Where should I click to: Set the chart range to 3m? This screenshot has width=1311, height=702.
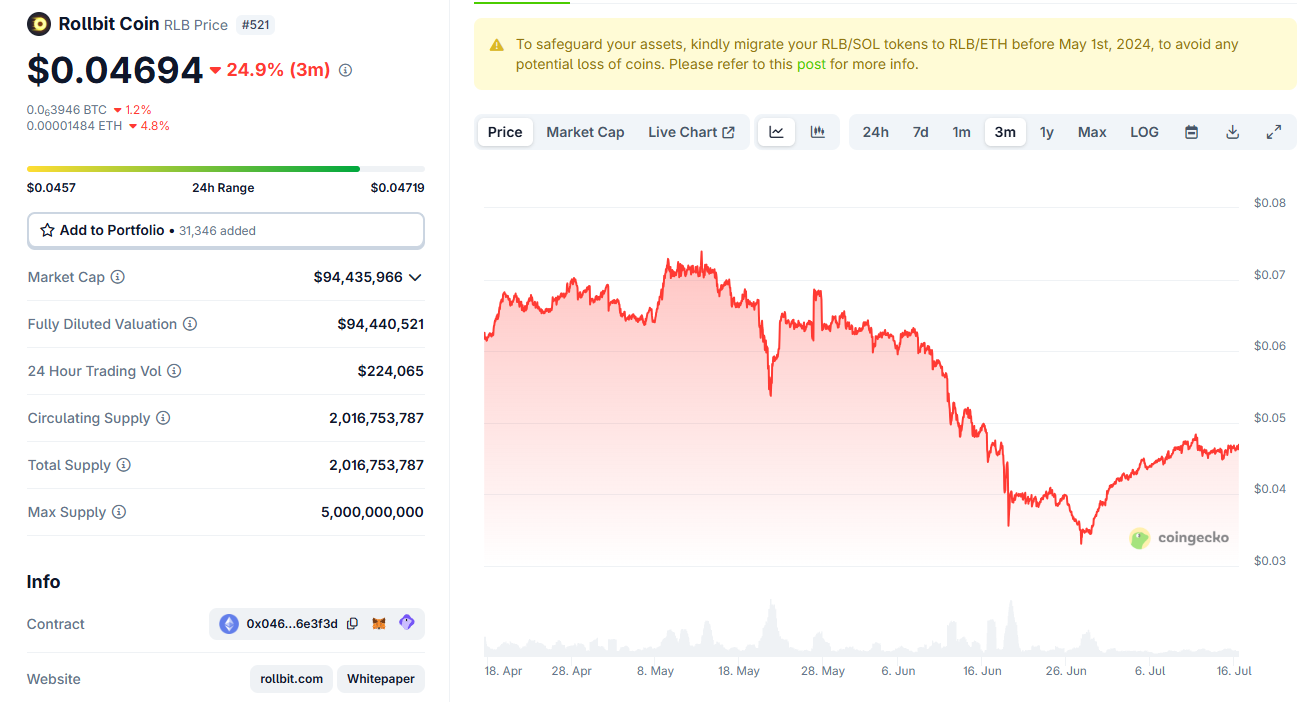pos(1005,132)
